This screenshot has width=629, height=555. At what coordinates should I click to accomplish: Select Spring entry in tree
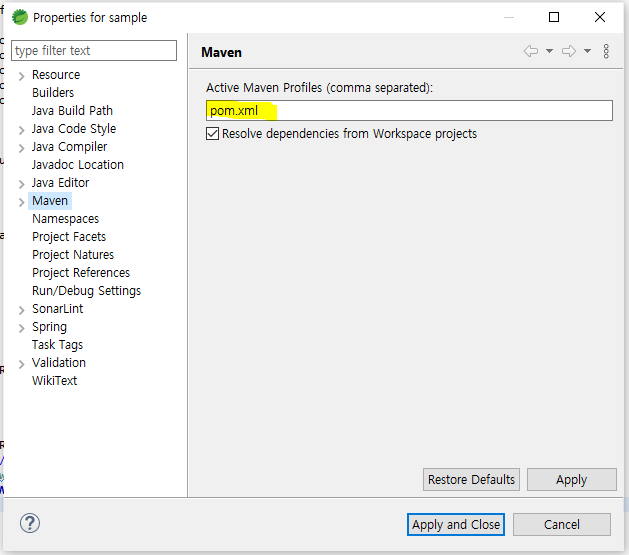pos(49,327)
